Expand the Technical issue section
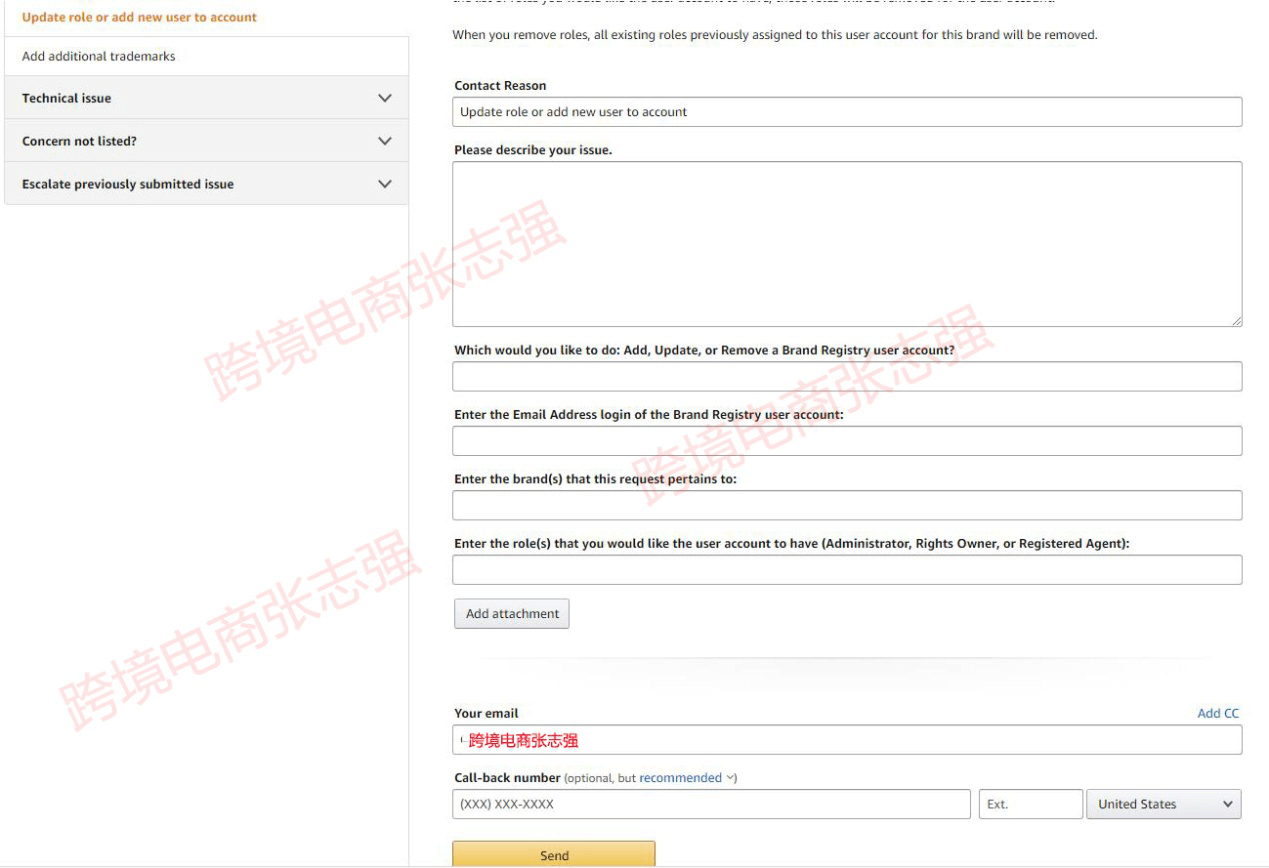Image resolution: width=1269 pixels, height=868 pixels. (x=206, y=98)
